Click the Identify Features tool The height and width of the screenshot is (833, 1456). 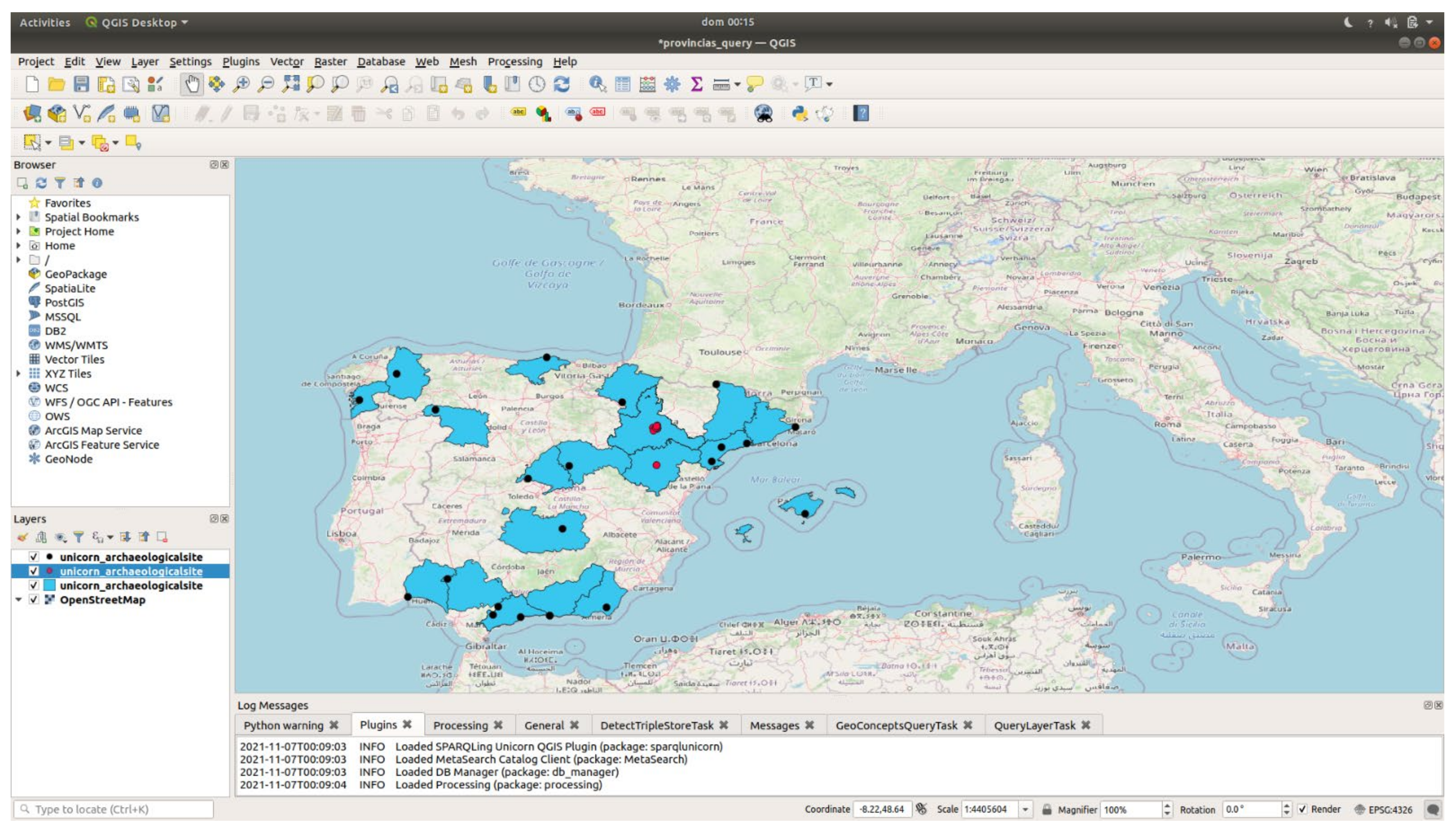pos(597,85)
